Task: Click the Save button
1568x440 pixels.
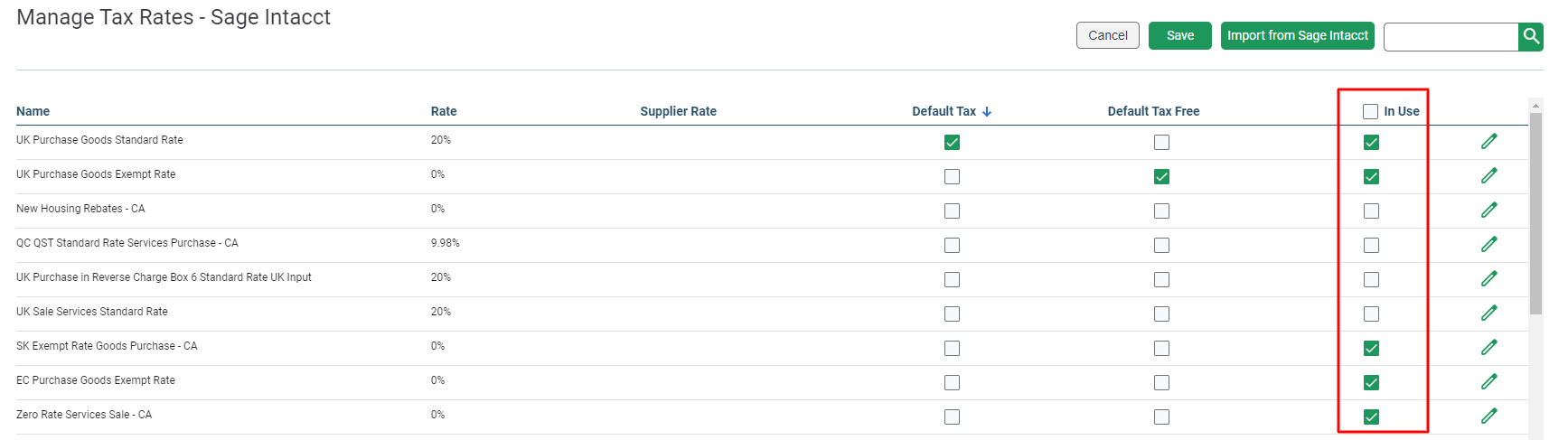Action: click(1180, 35)
